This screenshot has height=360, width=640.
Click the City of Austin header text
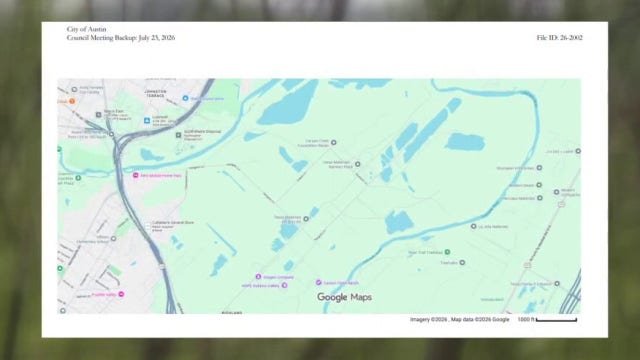[x=87, y=29]
